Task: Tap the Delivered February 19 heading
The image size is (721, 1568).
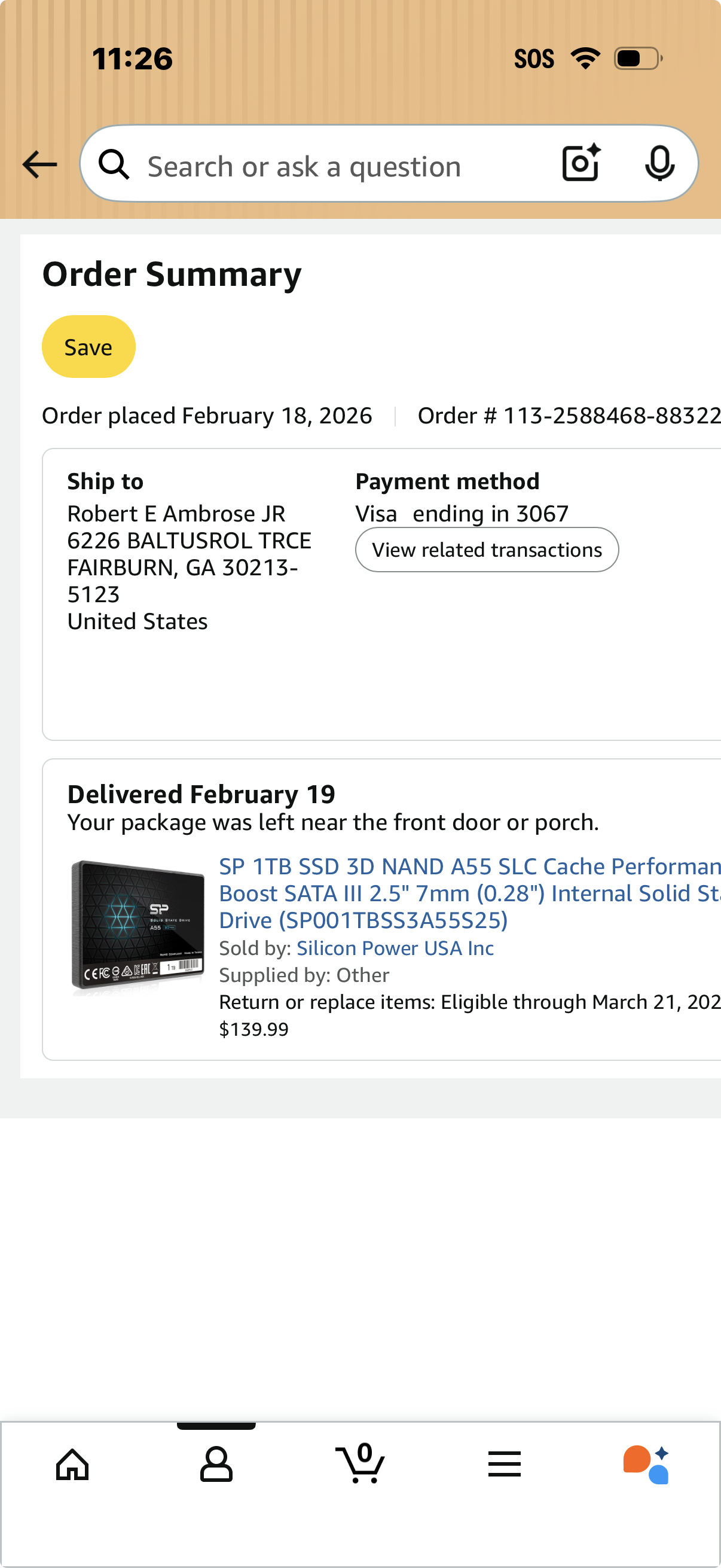Action: tap(201, 794)
